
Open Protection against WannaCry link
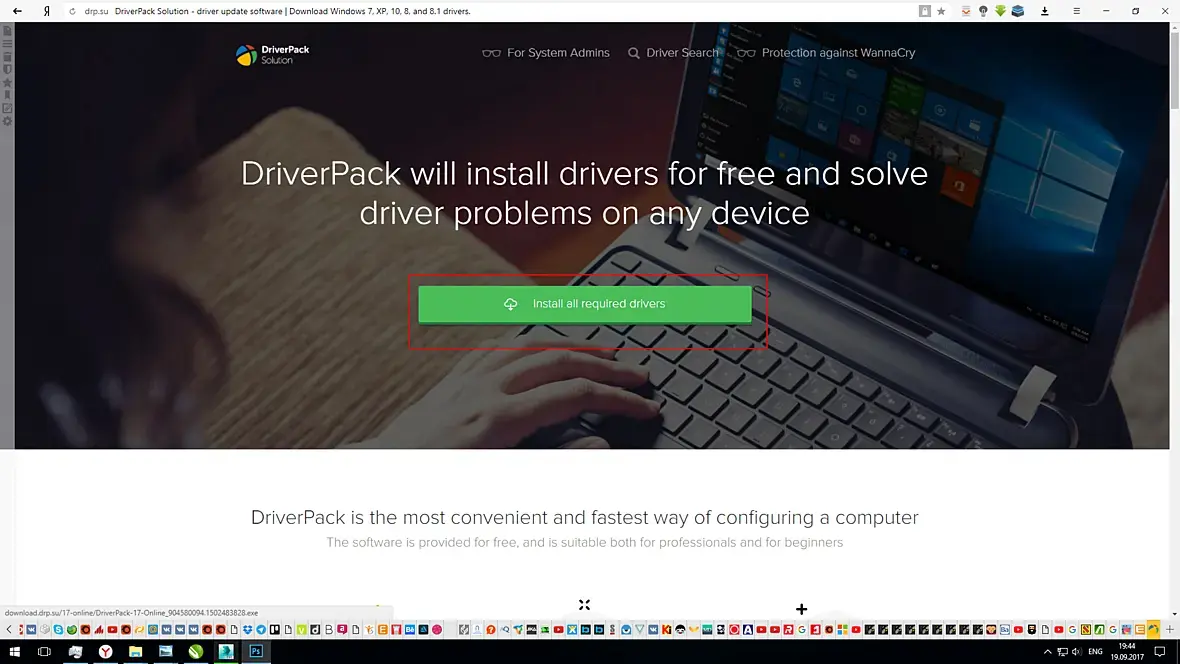(826, 53)
